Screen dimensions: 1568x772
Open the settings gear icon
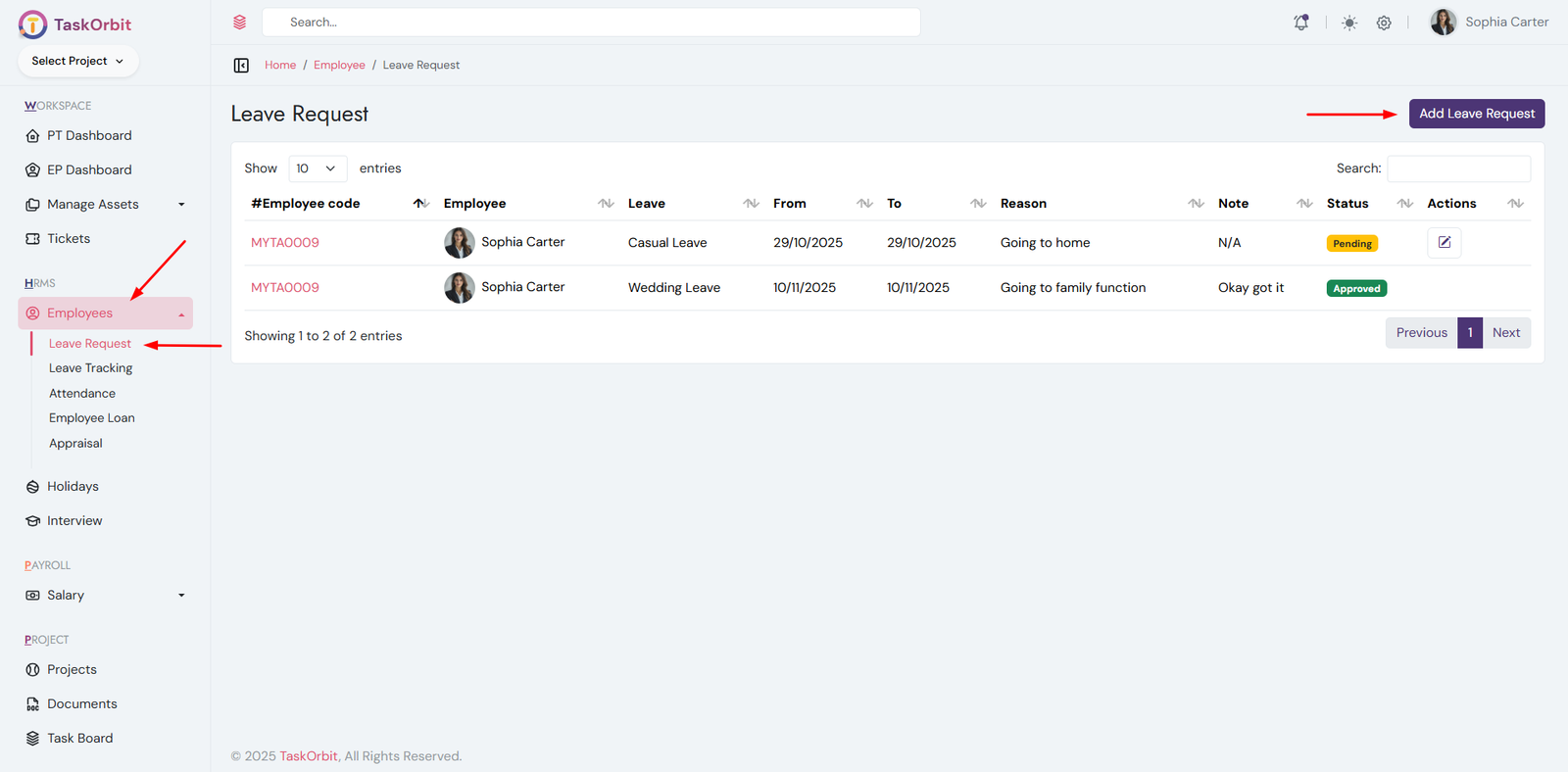pos(1384,23)
